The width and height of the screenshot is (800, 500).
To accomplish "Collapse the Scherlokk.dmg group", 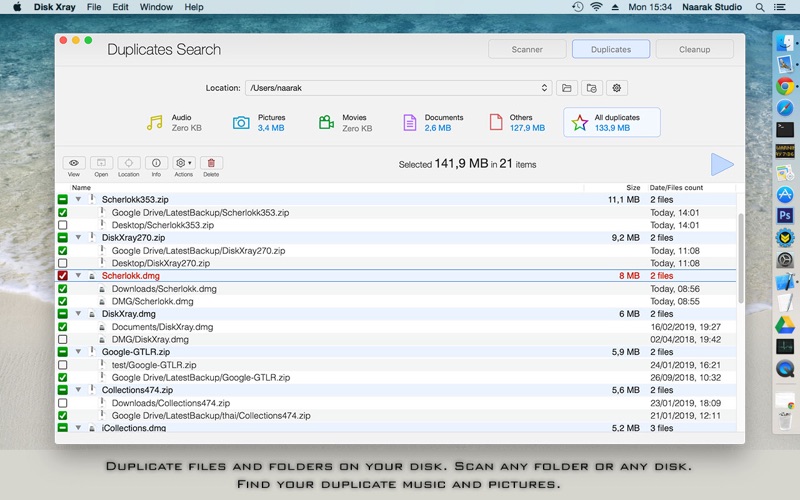I will (79, 276).
